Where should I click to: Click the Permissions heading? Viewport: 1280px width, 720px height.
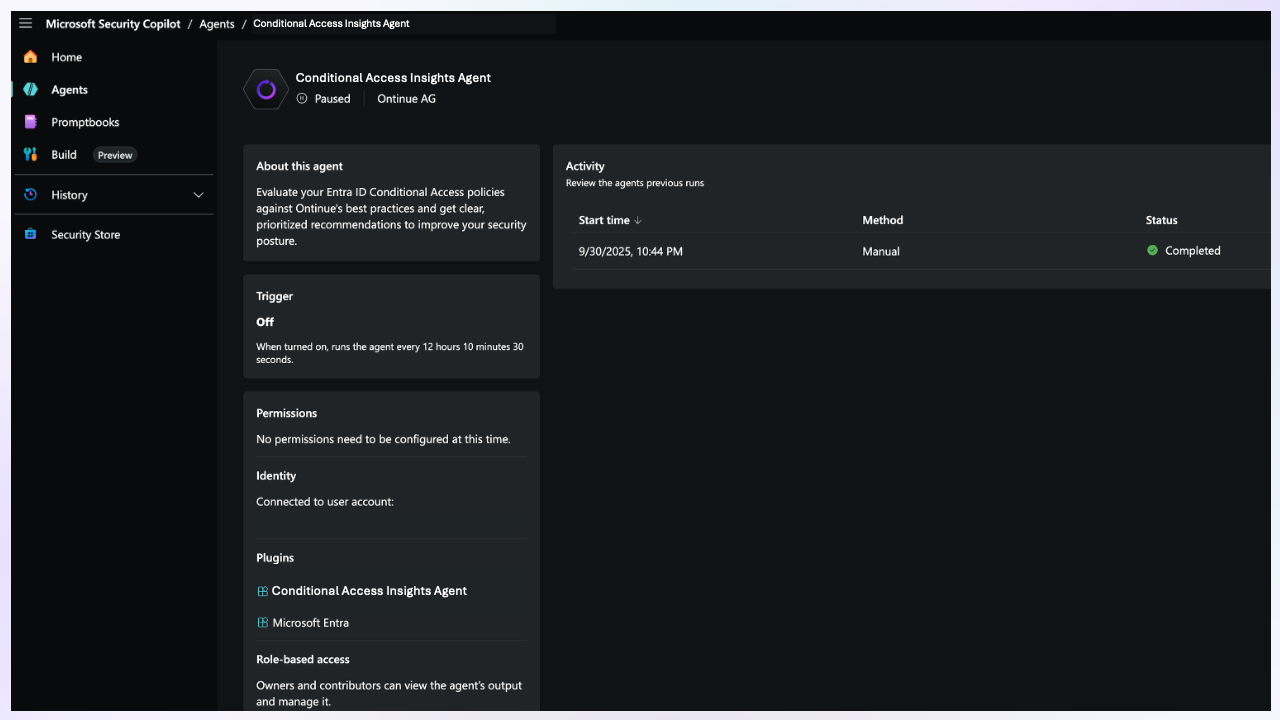[287, 414]
